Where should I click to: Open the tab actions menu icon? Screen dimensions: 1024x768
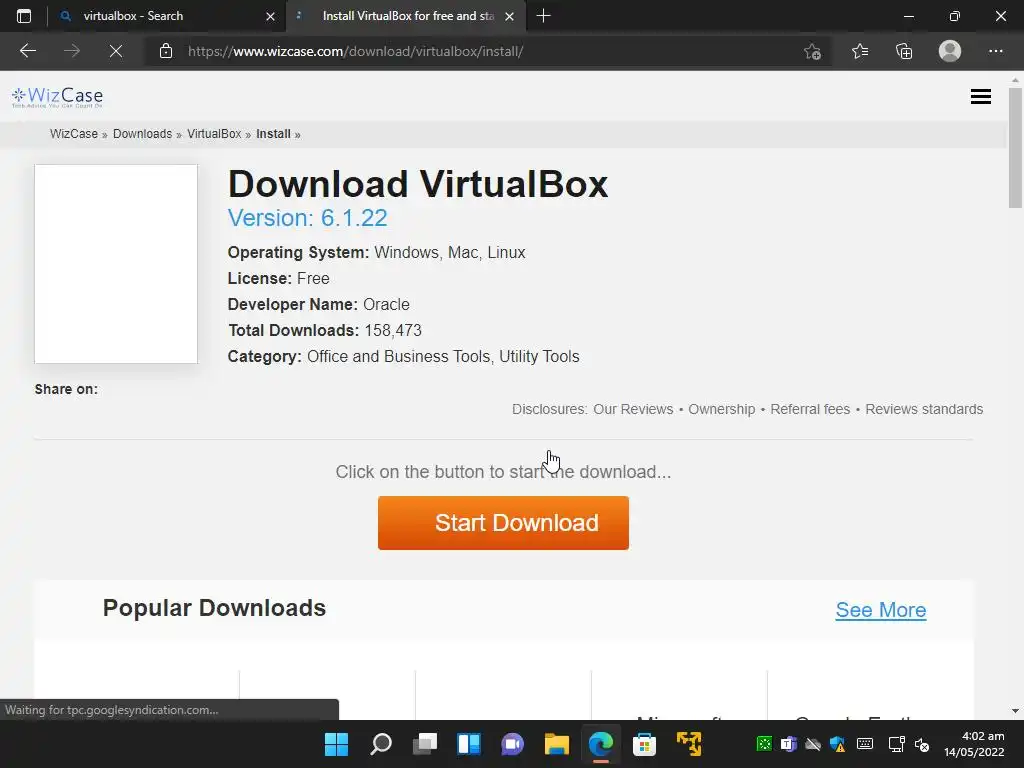24,16
